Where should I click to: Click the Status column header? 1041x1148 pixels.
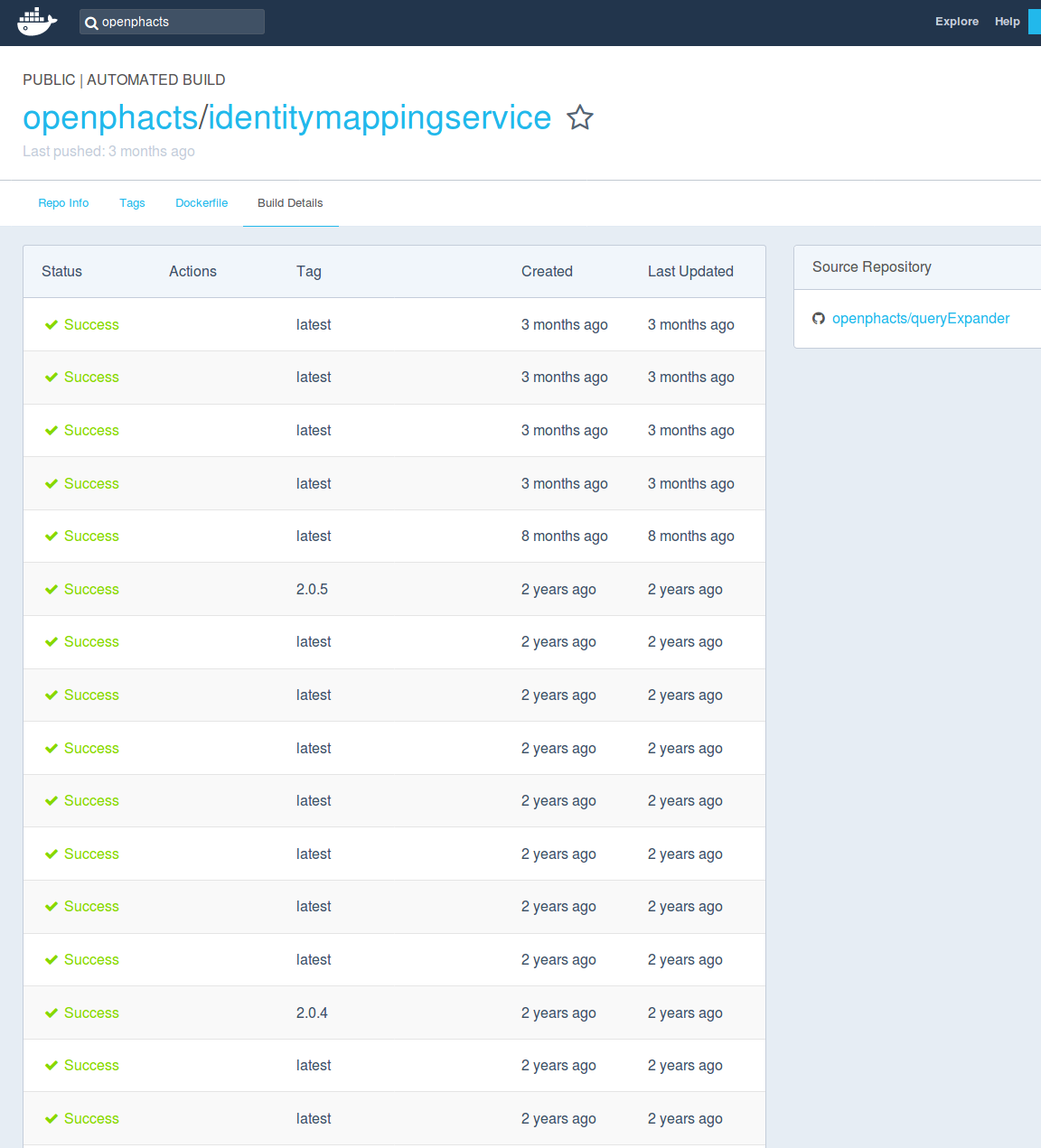pyautogui.click(x=61, y=271)
